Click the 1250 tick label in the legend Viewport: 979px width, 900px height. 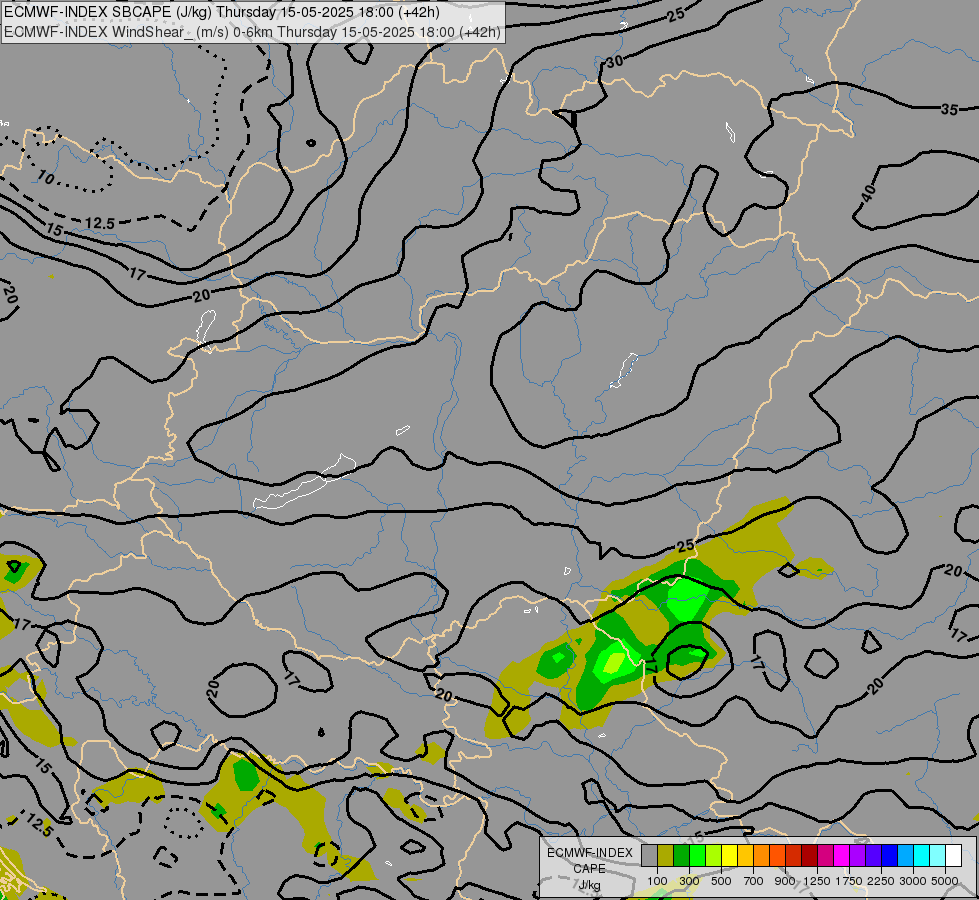click(817, 881)
